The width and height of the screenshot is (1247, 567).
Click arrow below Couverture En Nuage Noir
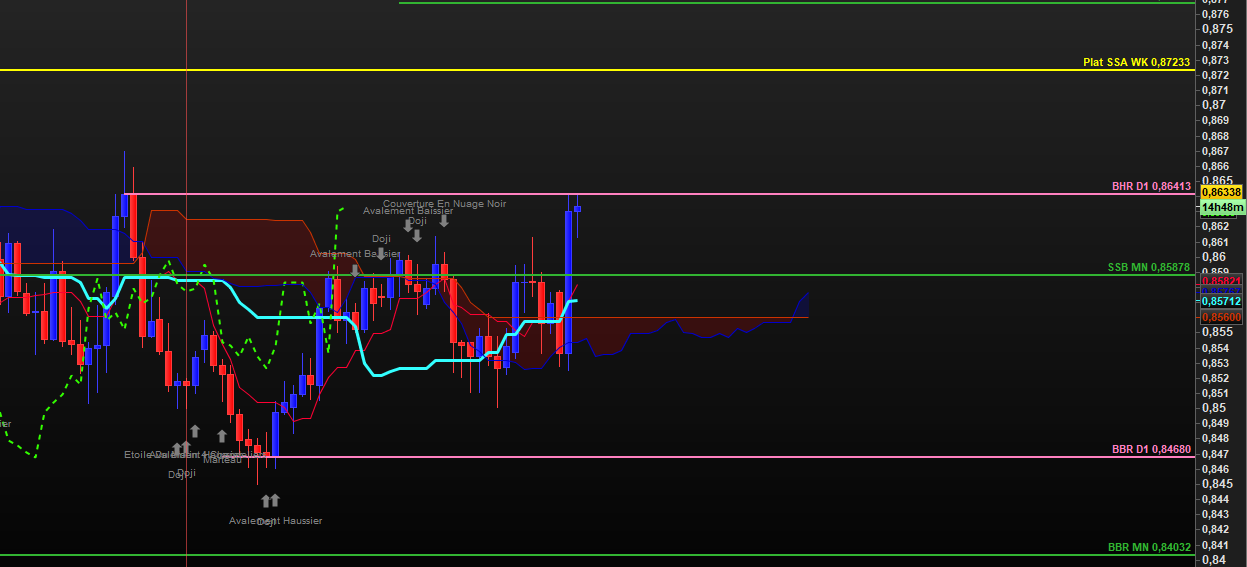click(444, 220)
